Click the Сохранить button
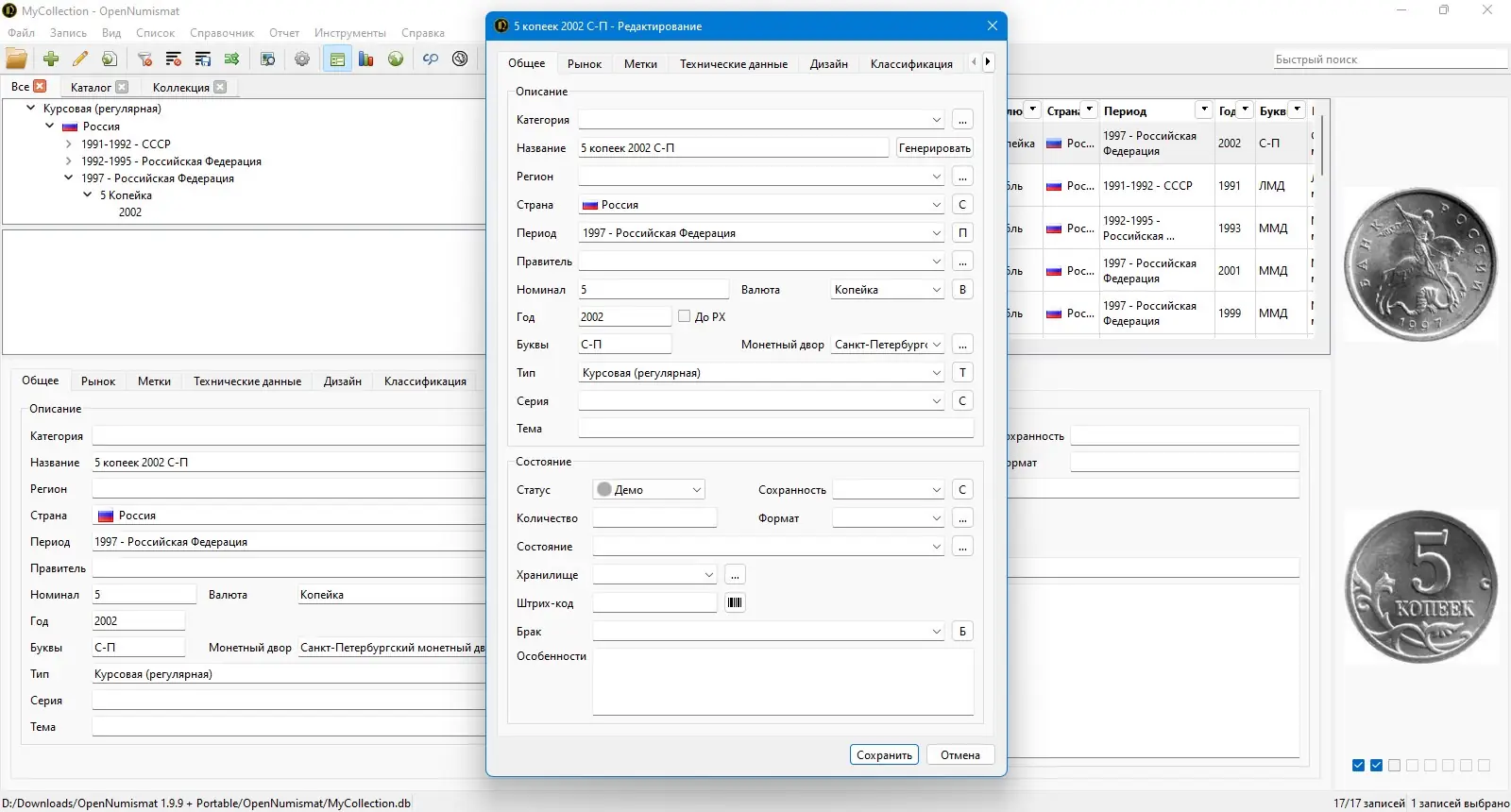1511x812 pixels. (x=884, y=754)
